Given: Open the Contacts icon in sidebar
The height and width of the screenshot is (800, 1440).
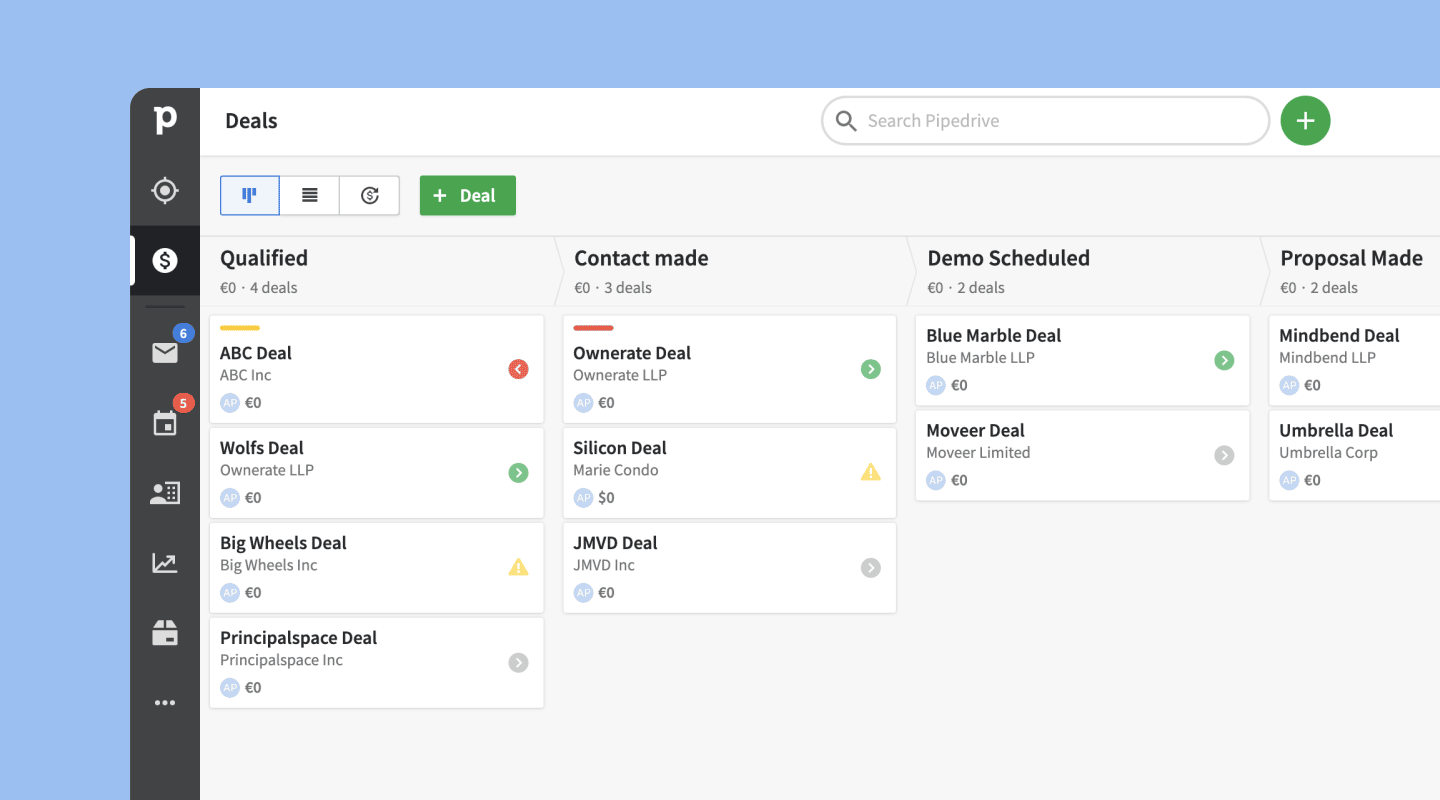Looking at the screenshot, I should [x=165, y=493].
